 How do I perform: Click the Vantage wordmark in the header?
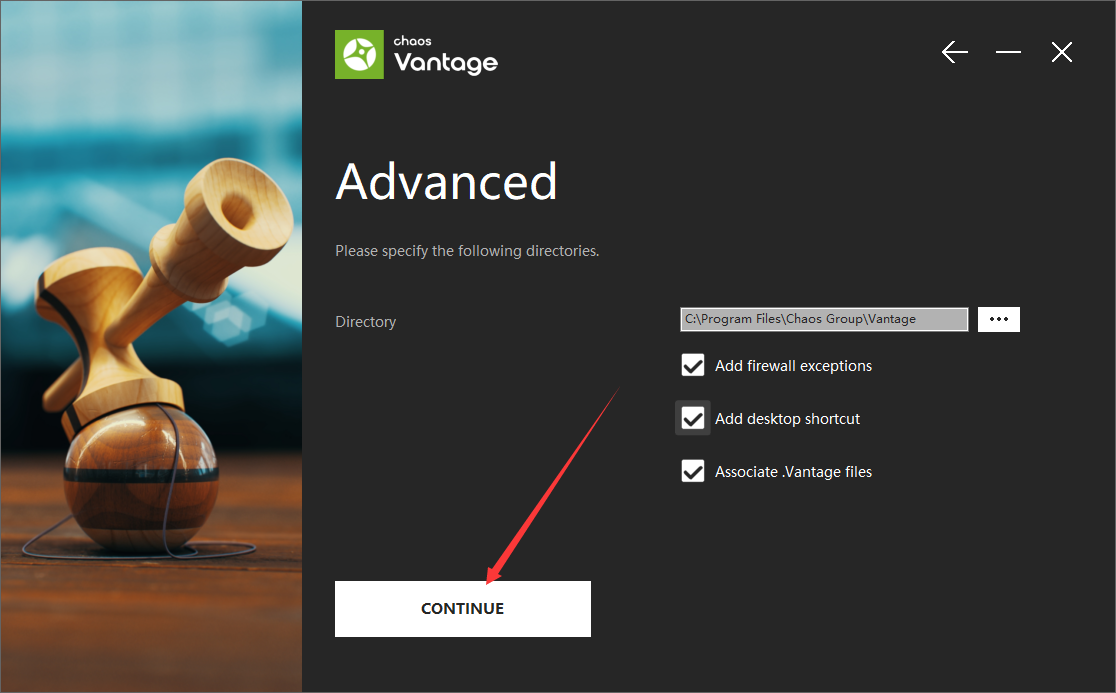tap(445, 63)
